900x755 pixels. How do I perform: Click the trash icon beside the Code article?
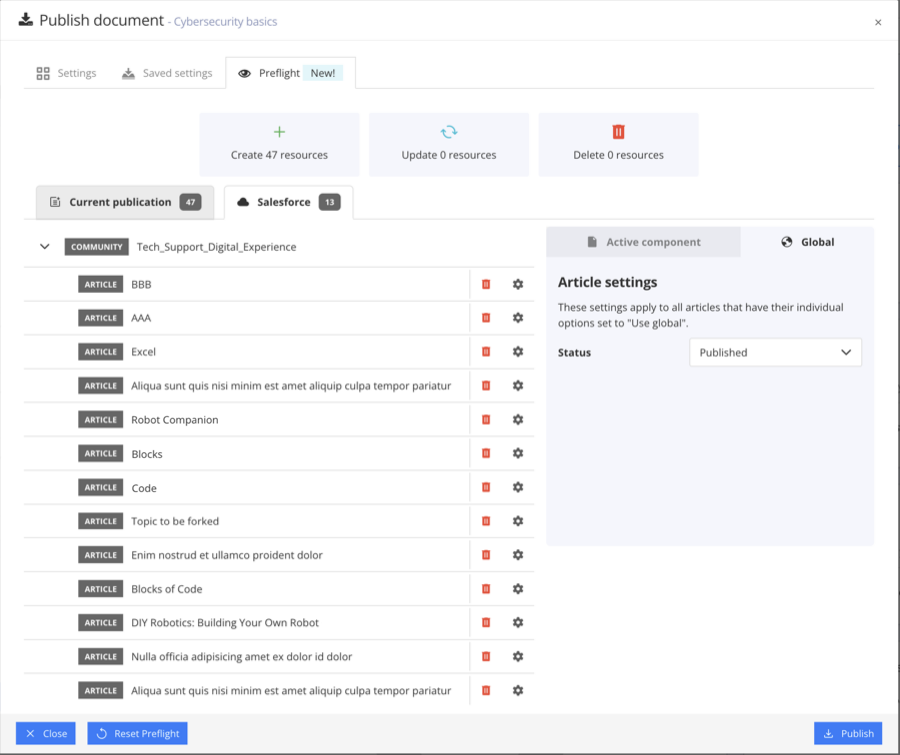(x=486, y=487)
